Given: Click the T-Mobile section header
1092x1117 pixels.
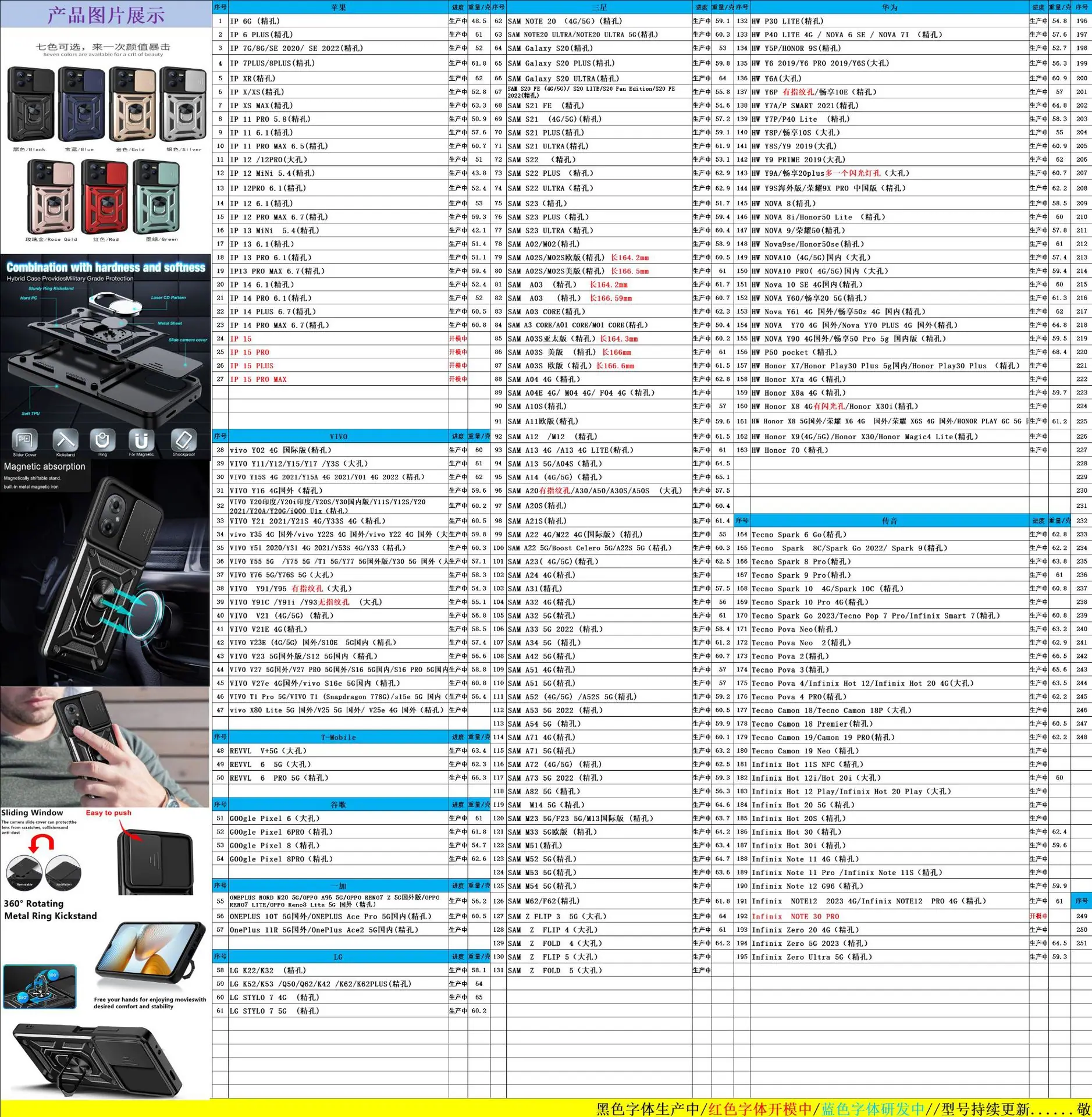Looking at the screenshot, I should [x=339, y=737].
